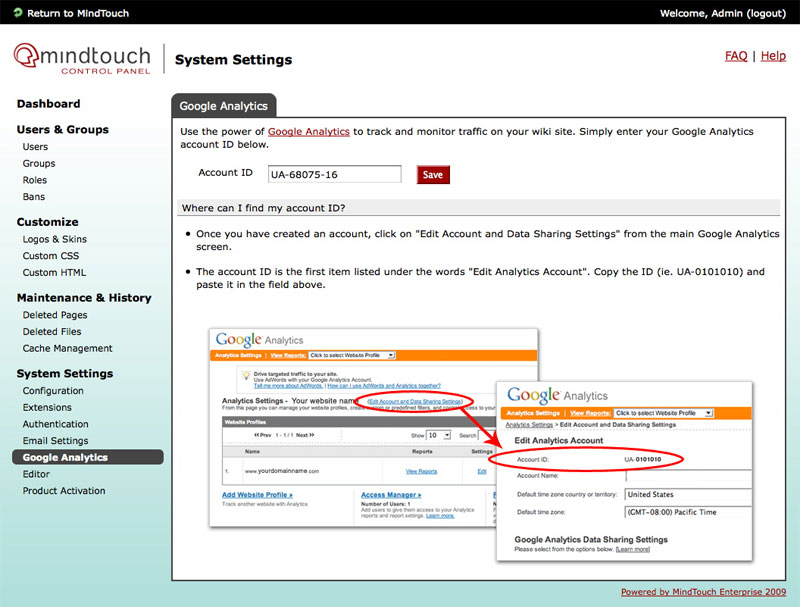Click the 'Where can I find my account ID?' header
Viewport: 800px width, 607px height.
(479, 208)
